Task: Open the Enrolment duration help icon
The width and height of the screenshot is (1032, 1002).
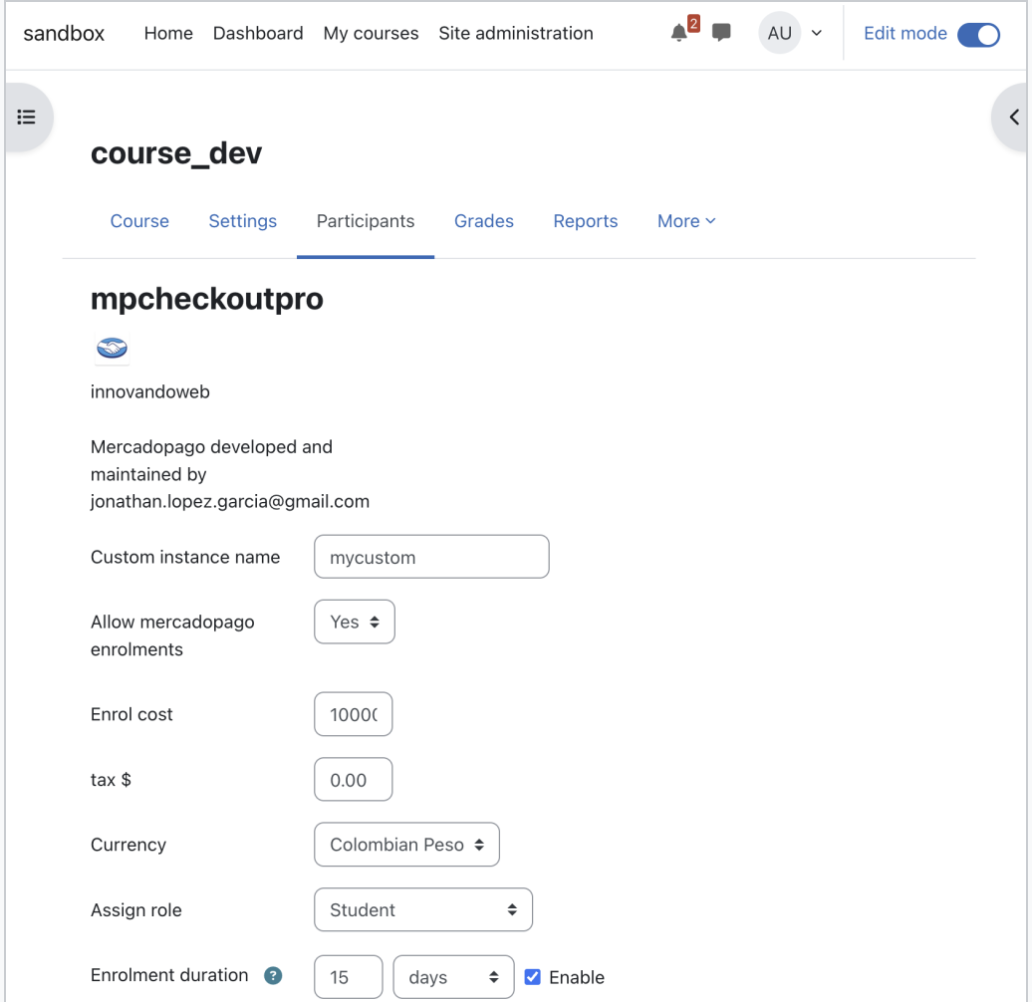Action: 273,975
